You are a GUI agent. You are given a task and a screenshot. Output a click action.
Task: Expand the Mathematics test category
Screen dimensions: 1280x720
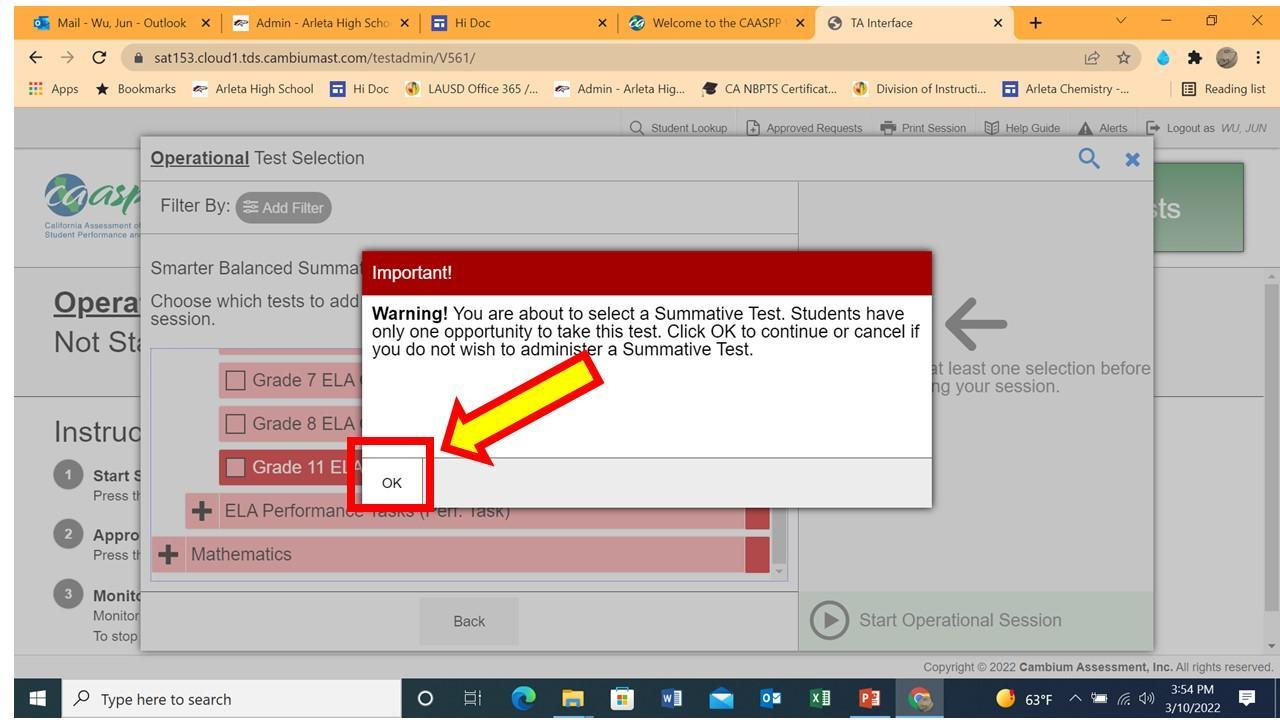pyautogui.click(x=168, y=554)
